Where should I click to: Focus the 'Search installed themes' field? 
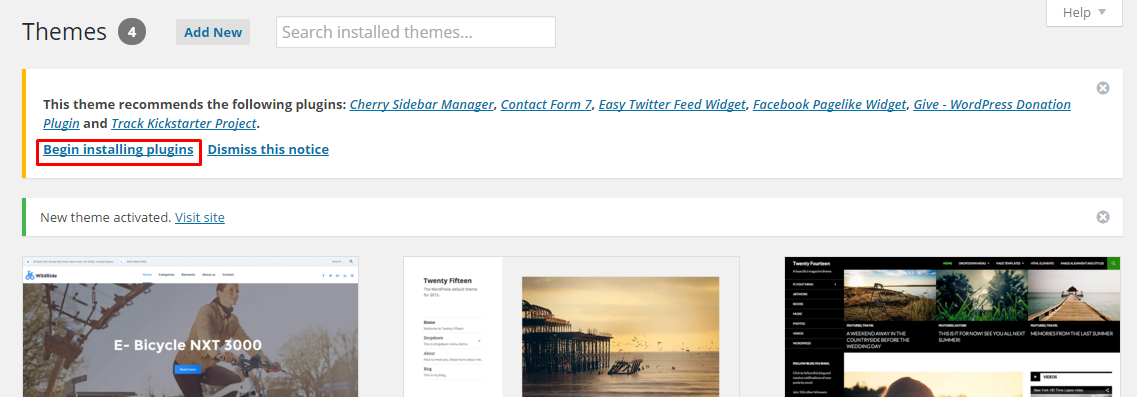pyautogui.click(x=415, y=32)
